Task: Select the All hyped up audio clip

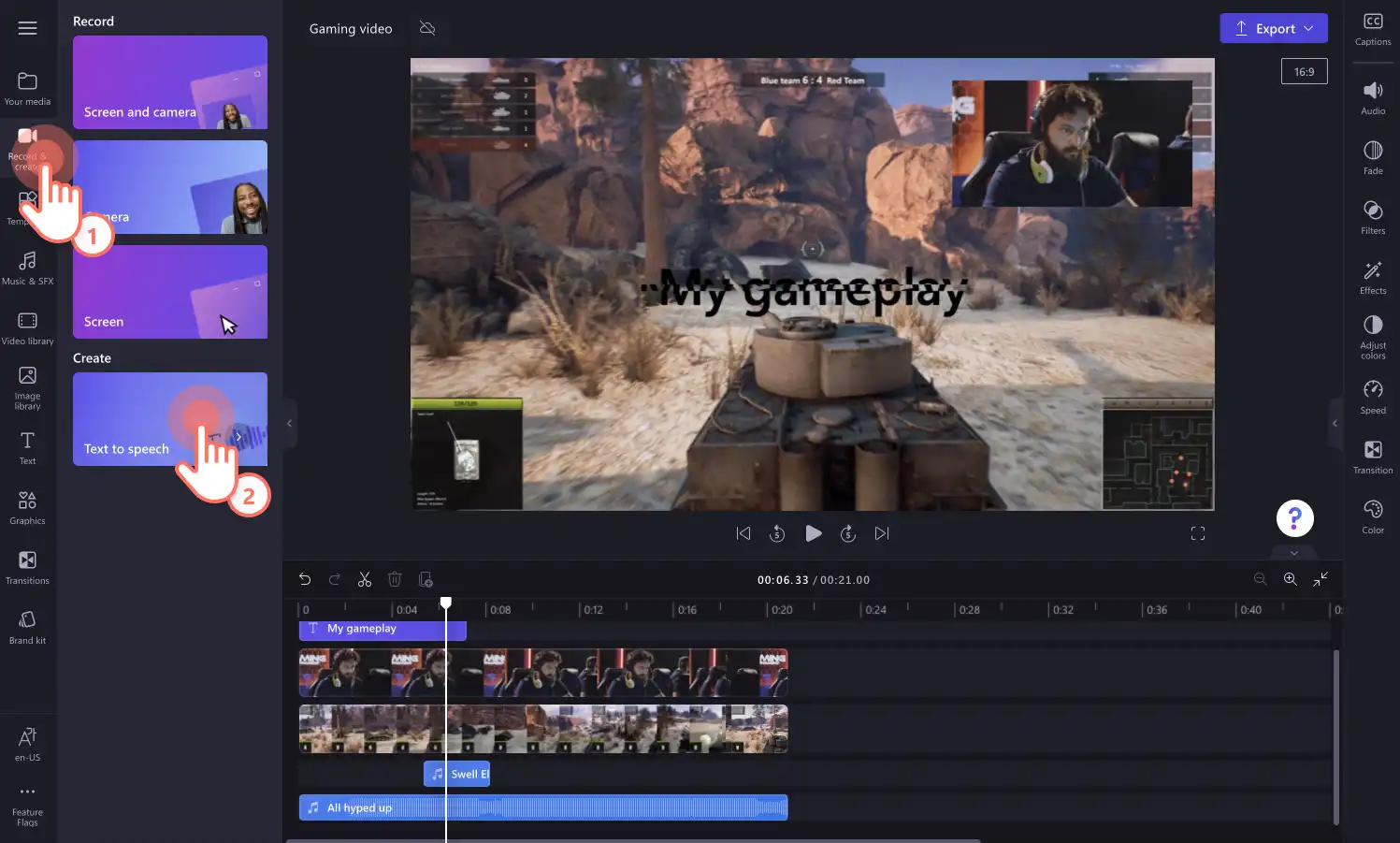Action: point(543,807)
